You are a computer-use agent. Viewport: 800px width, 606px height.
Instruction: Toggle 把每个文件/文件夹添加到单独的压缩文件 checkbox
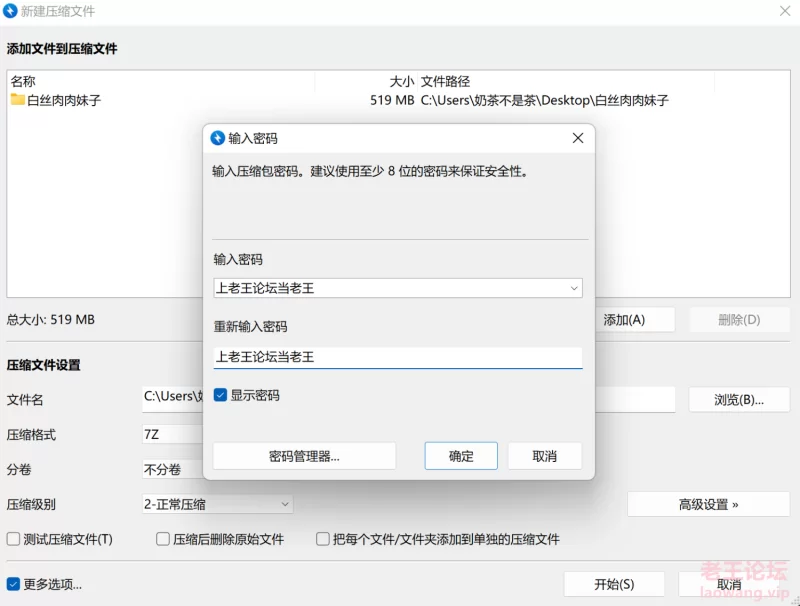click(x=323, y=539)
